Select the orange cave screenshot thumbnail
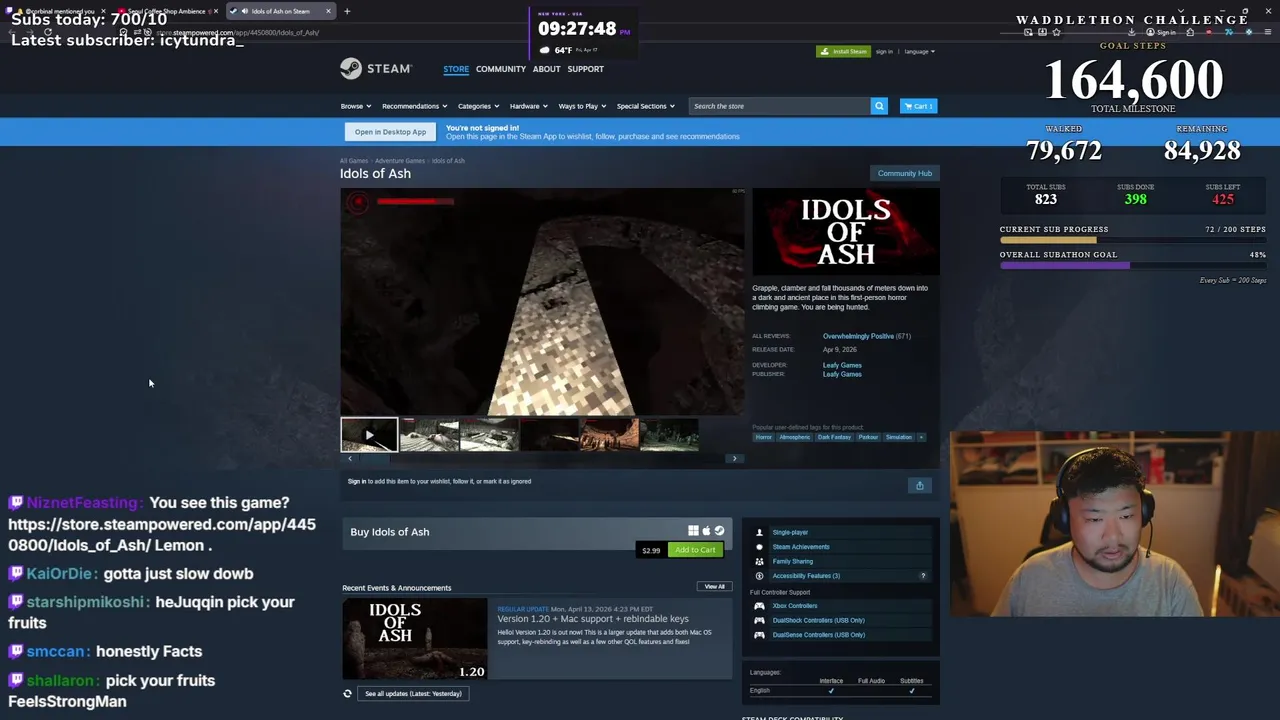Image resolution: width=1280 pixels, height=720 pixels. [x=609, y=435]
